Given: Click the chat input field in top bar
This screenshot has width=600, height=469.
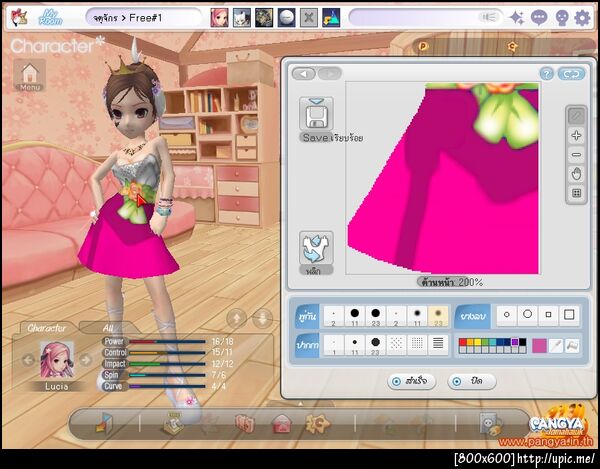Looking at the screenshot, I should [426, 18].
